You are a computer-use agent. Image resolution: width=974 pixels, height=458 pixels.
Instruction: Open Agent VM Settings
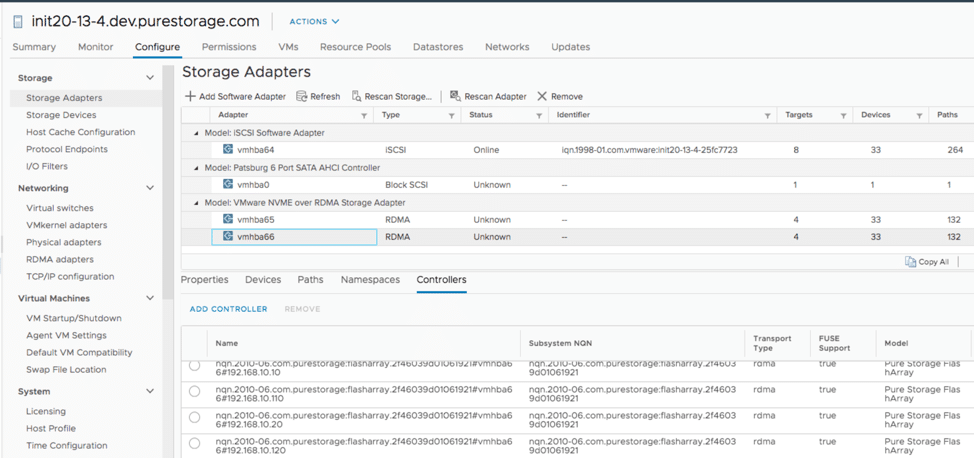pyautogui.click(x=66, y=335)
